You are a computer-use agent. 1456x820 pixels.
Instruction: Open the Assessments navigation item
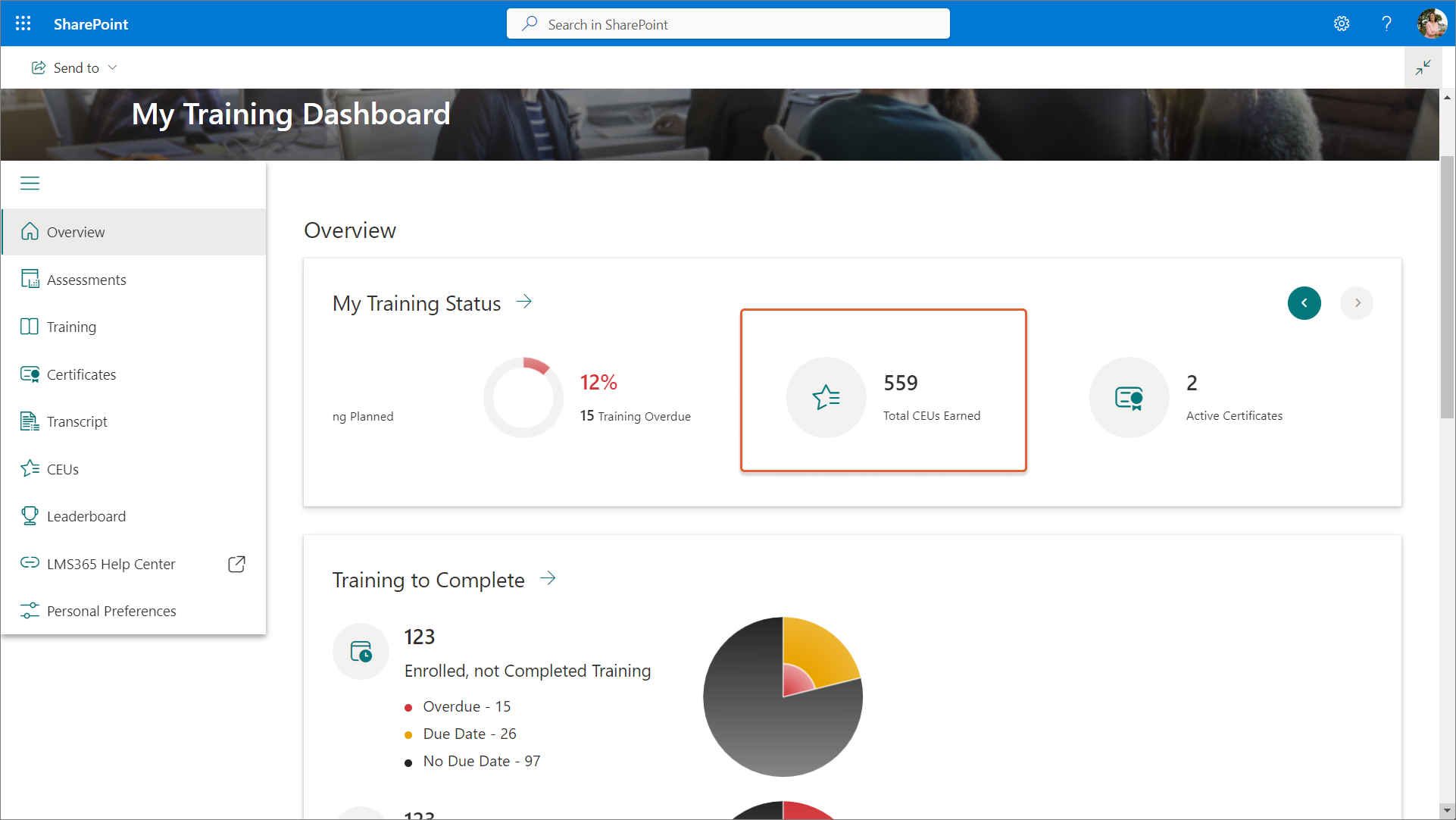pyautogui.click(x=86, y=280)
